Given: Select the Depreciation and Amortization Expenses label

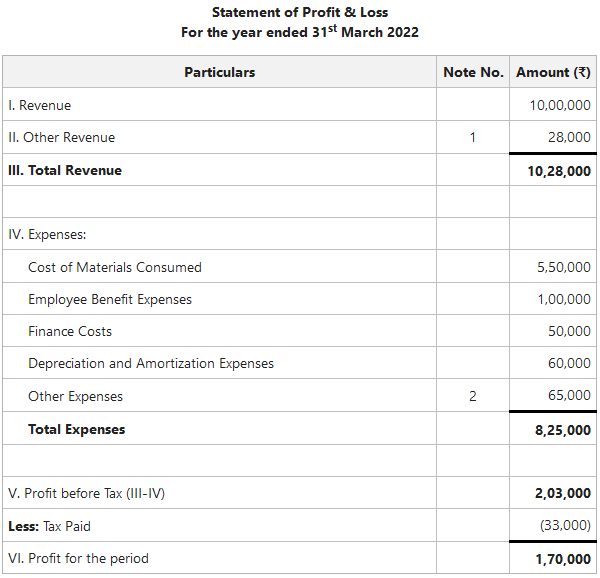Looking at the screenshot, I should (151, 363).
